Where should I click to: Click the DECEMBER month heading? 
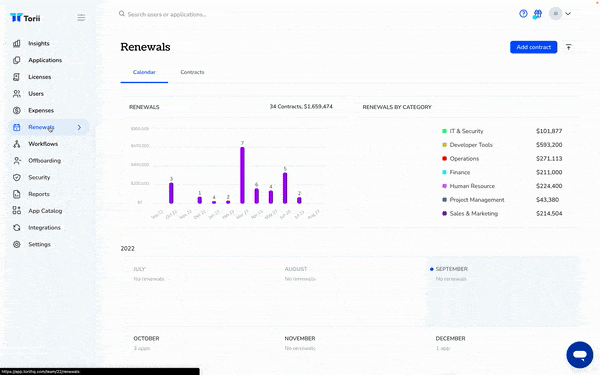[x=450, y=338]
